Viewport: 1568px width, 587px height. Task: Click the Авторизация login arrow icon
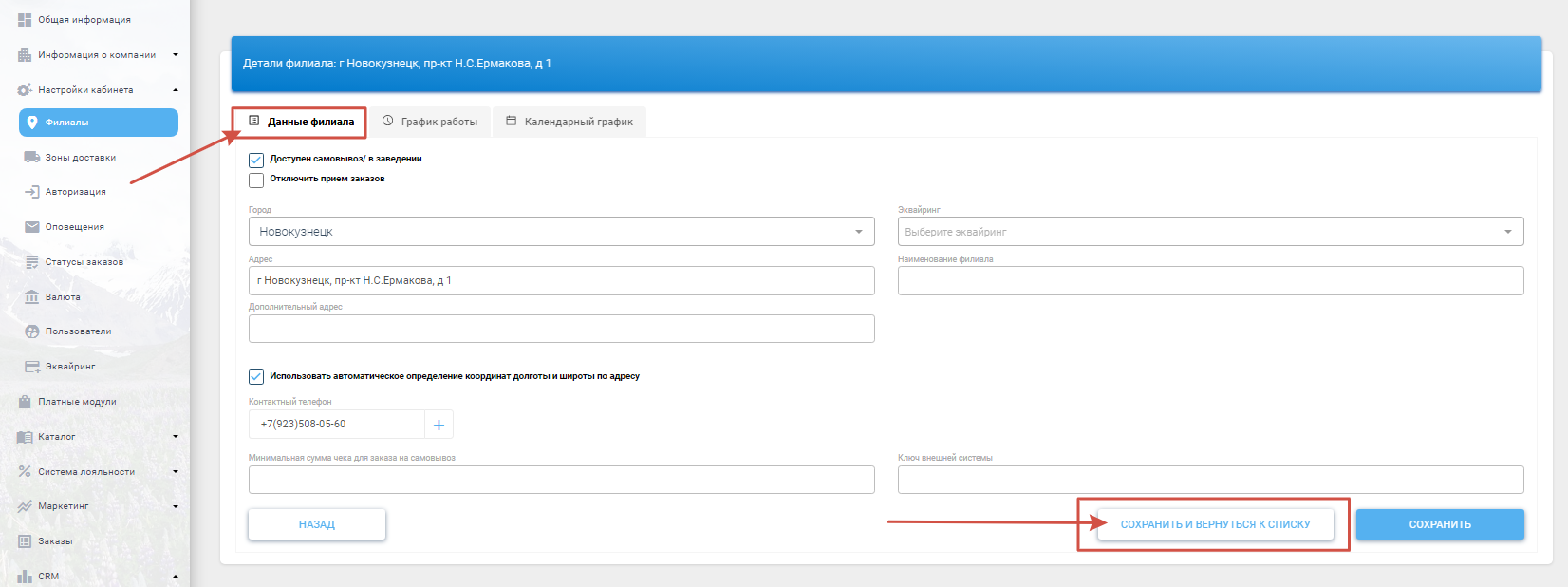click(31, 192)
